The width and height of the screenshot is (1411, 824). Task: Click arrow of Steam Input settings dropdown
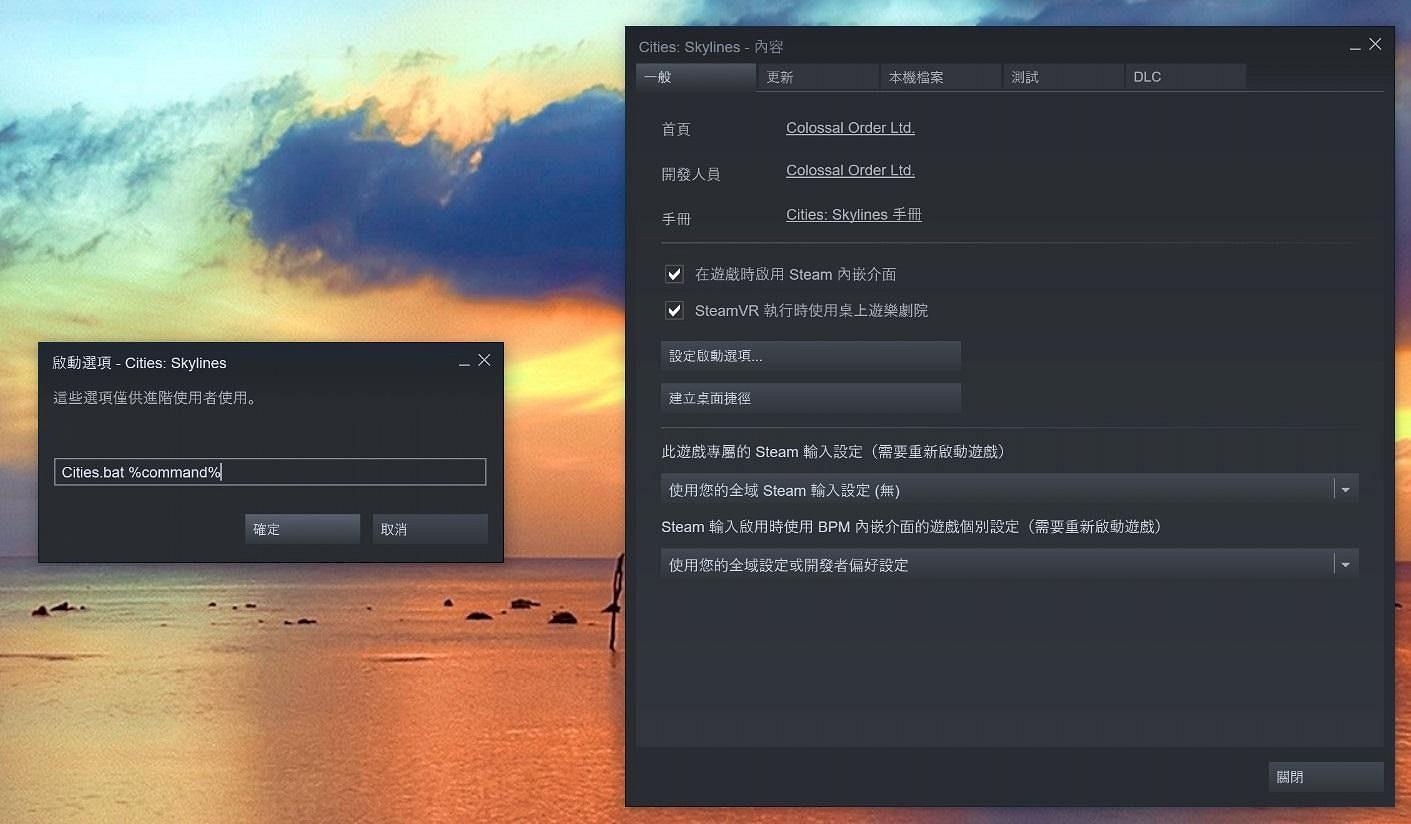[1345, 490]
